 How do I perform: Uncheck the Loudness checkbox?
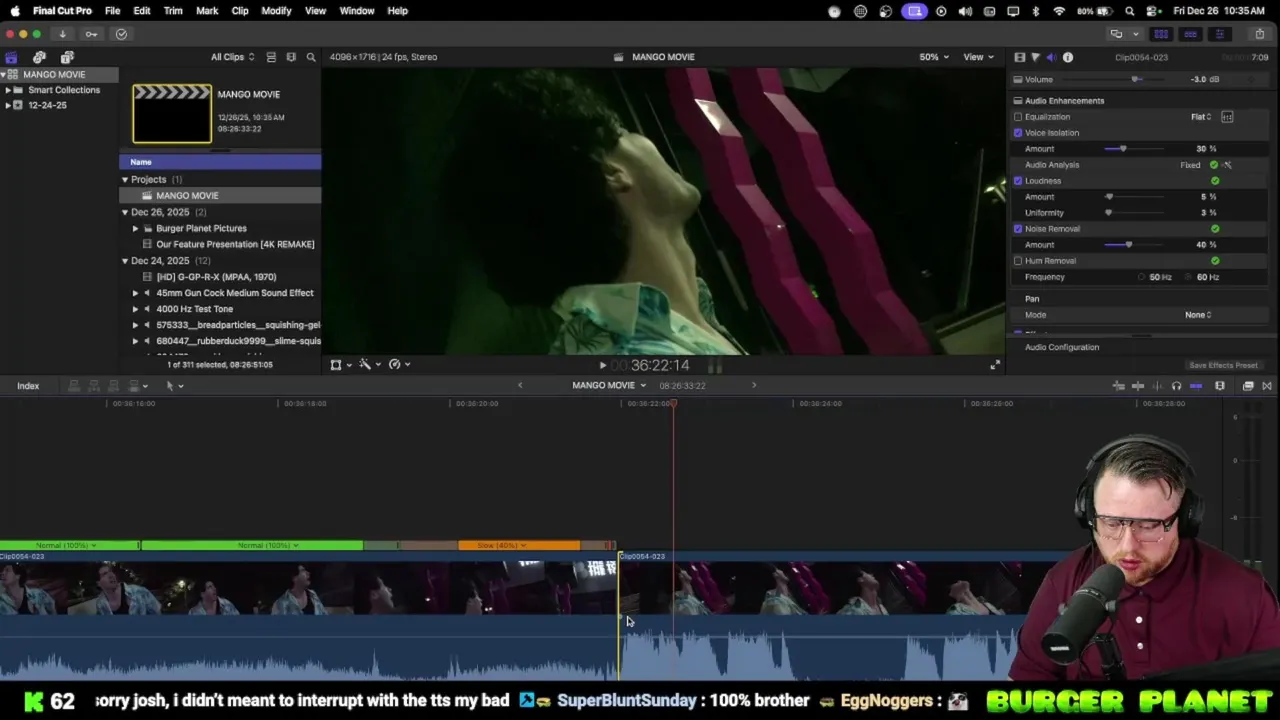(x=1018, y=181)
